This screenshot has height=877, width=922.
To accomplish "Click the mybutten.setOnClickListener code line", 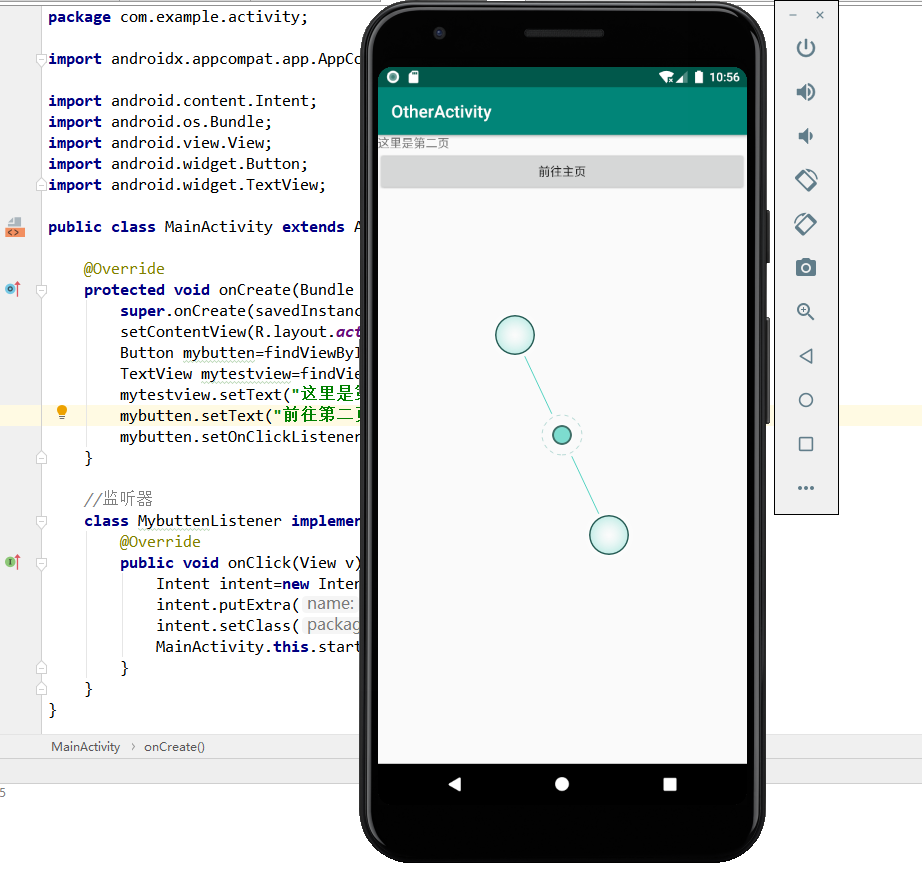I will pyautogui.click(x=240, y=437).
